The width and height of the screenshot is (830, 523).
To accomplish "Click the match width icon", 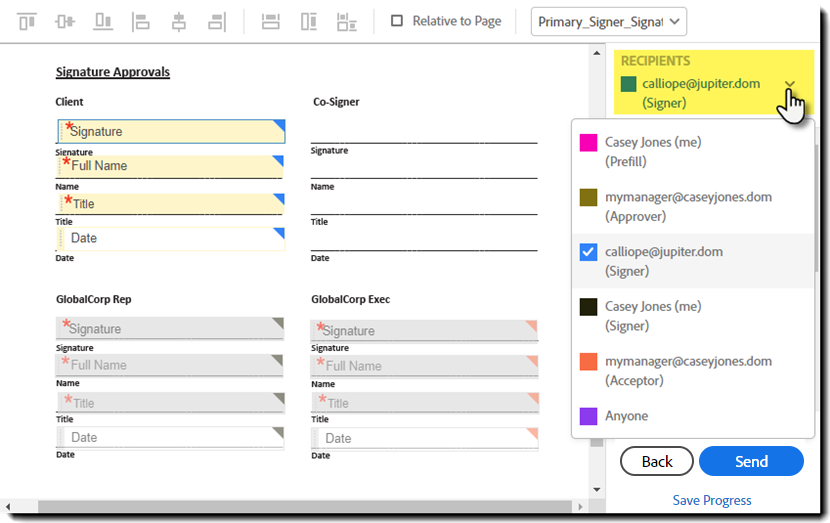I will point(270,21).
